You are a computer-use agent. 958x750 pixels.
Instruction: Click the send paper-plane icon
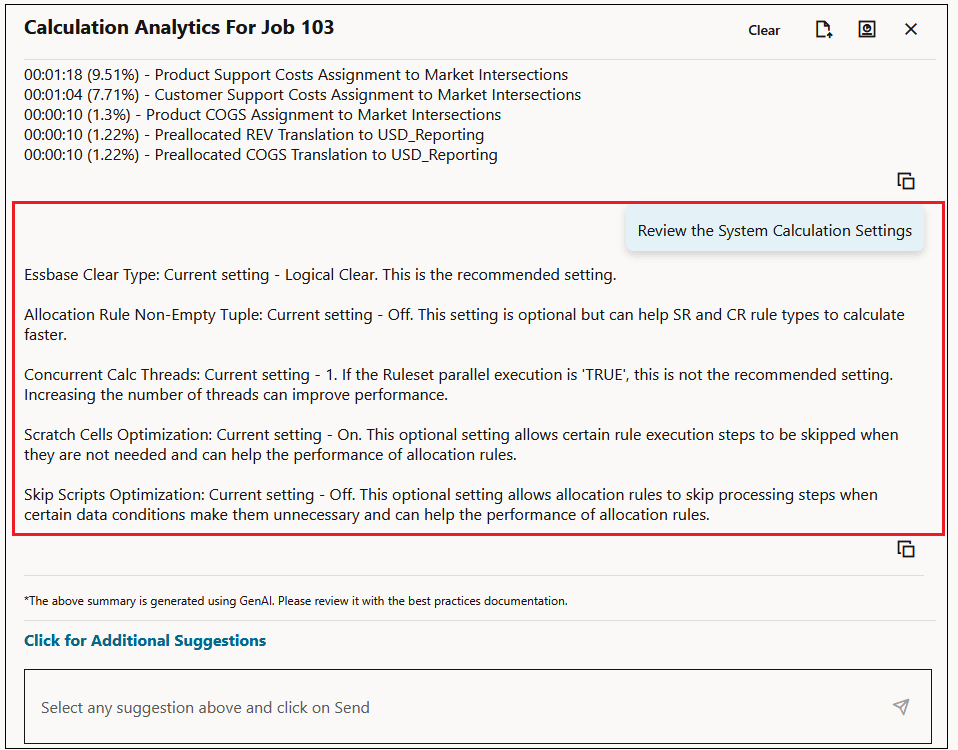click(901, 707)
